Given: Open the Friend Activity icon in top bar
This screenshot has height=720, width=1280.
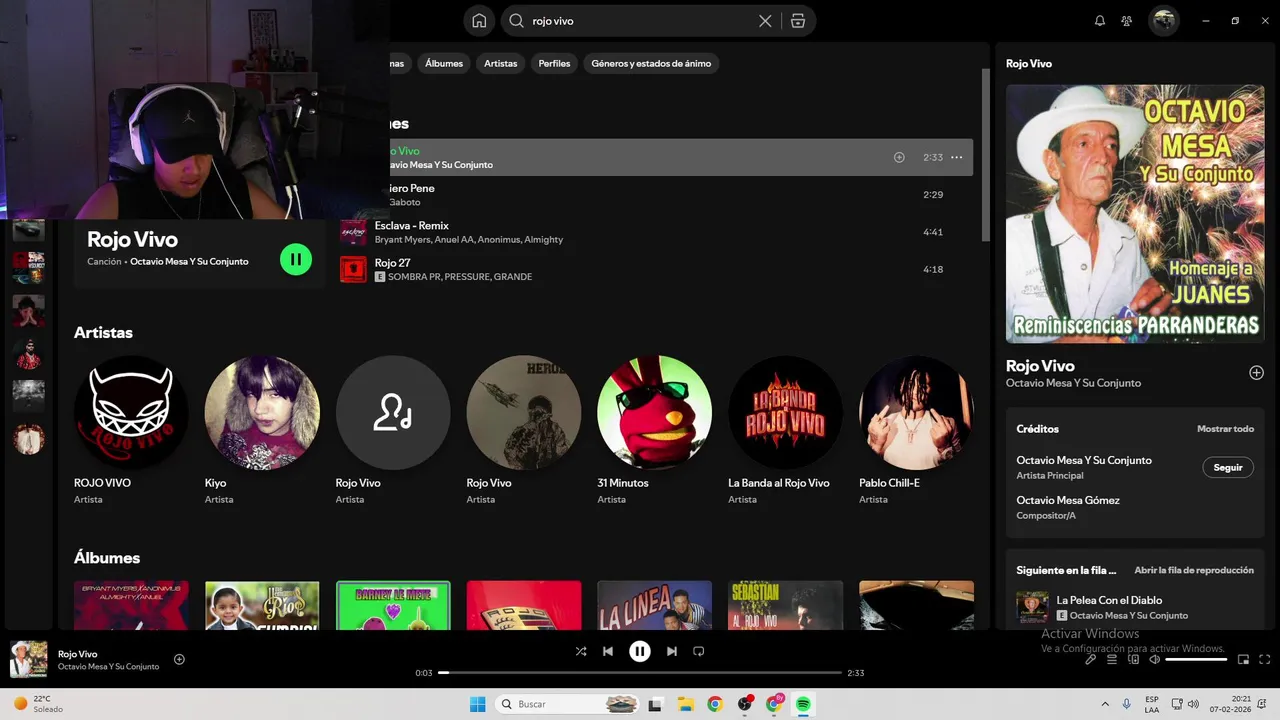Looking at the screenshot, I should point(1127,21).
